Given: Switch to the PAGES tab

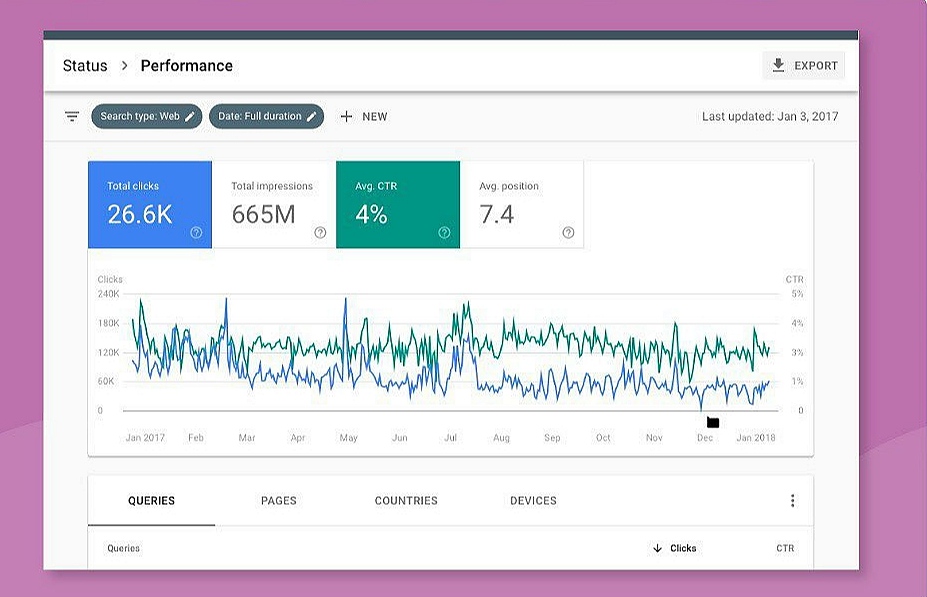Looking at the screenshot, I should coord(278,501).
